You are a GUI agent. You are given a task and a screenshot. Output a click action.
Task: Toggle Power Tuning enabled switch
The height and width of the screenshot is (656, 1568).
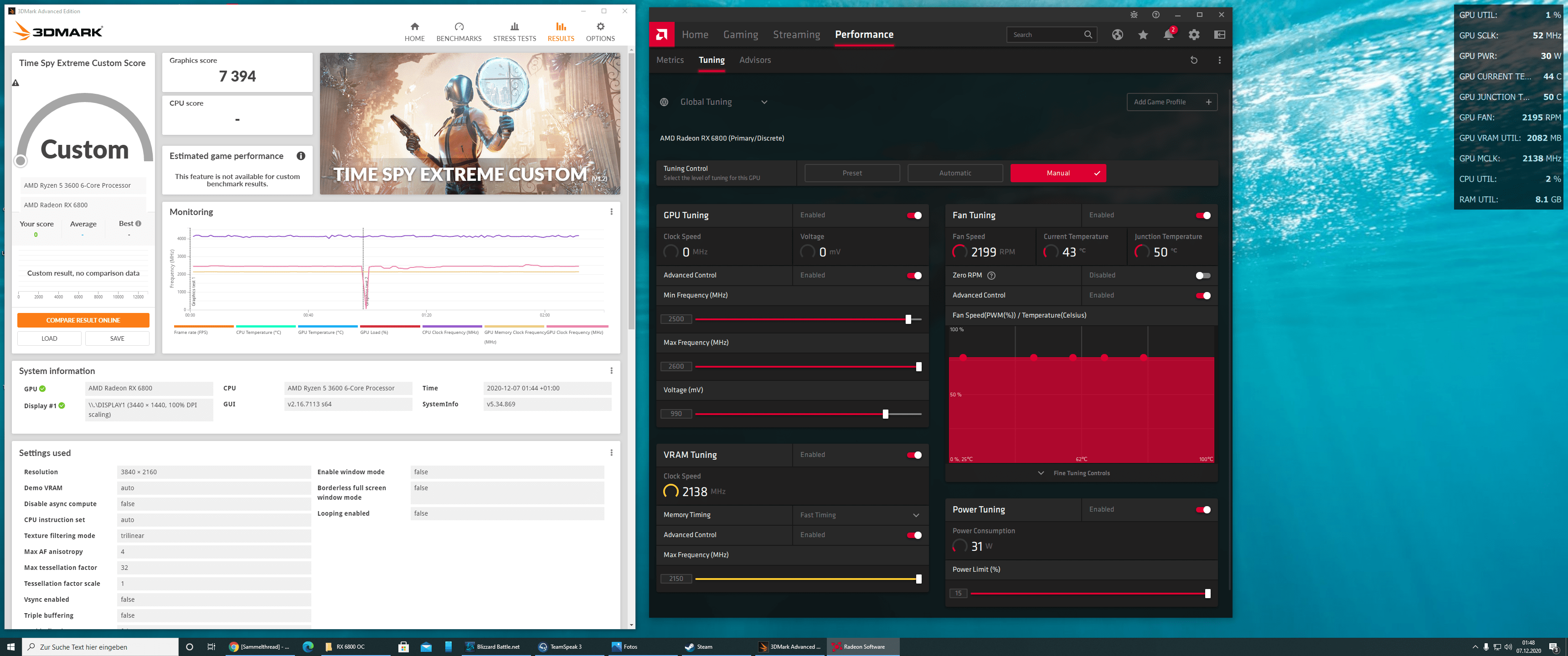(1203, 510)
